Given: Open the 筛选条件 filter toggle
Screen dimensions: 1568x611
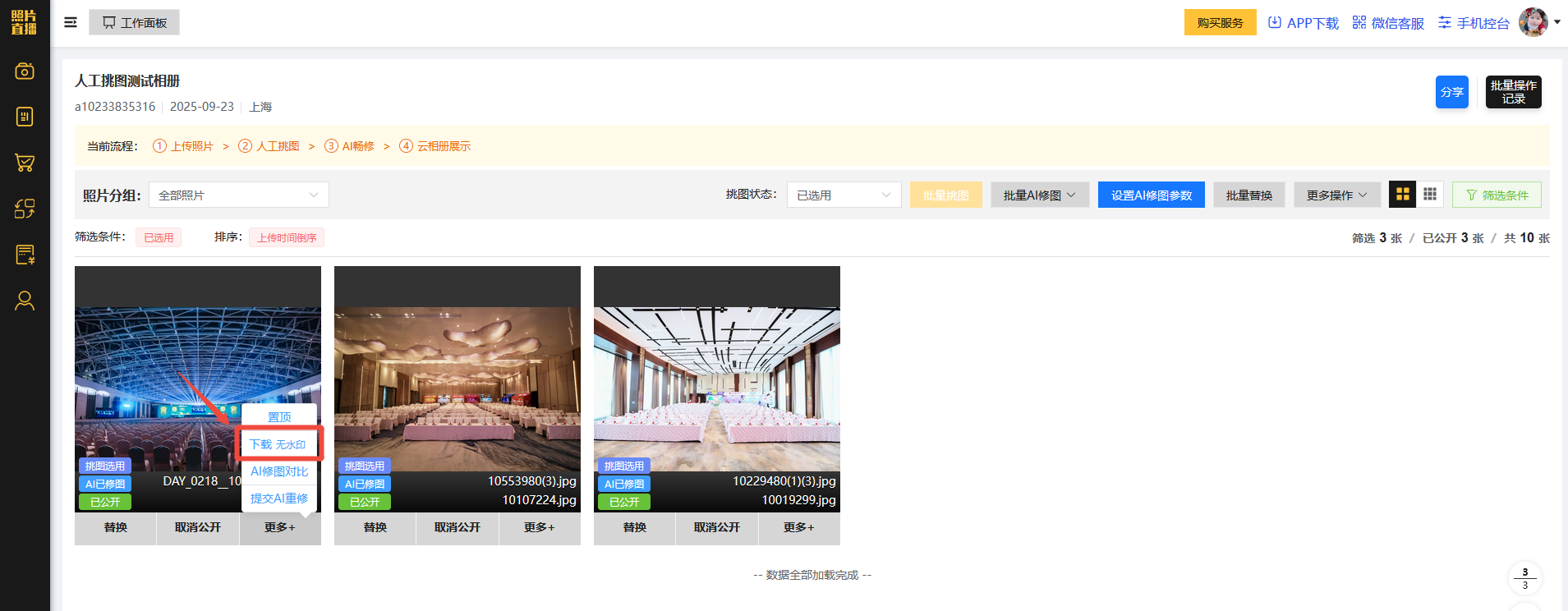Looking at the screenshot, I should coord(1497,195).
